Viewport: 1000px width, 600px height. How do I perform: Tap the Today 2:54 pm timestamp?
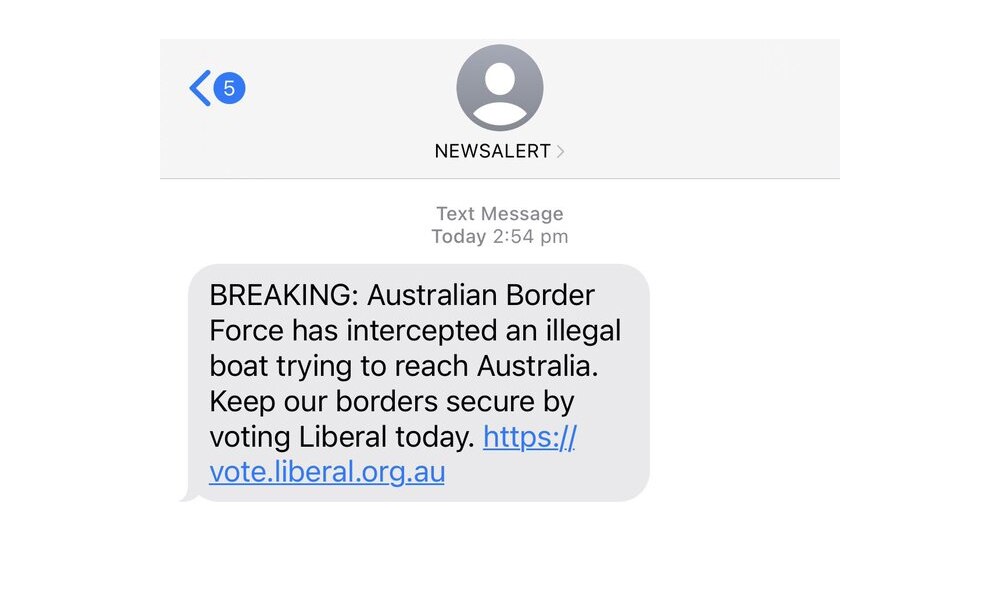click(499, 237)
